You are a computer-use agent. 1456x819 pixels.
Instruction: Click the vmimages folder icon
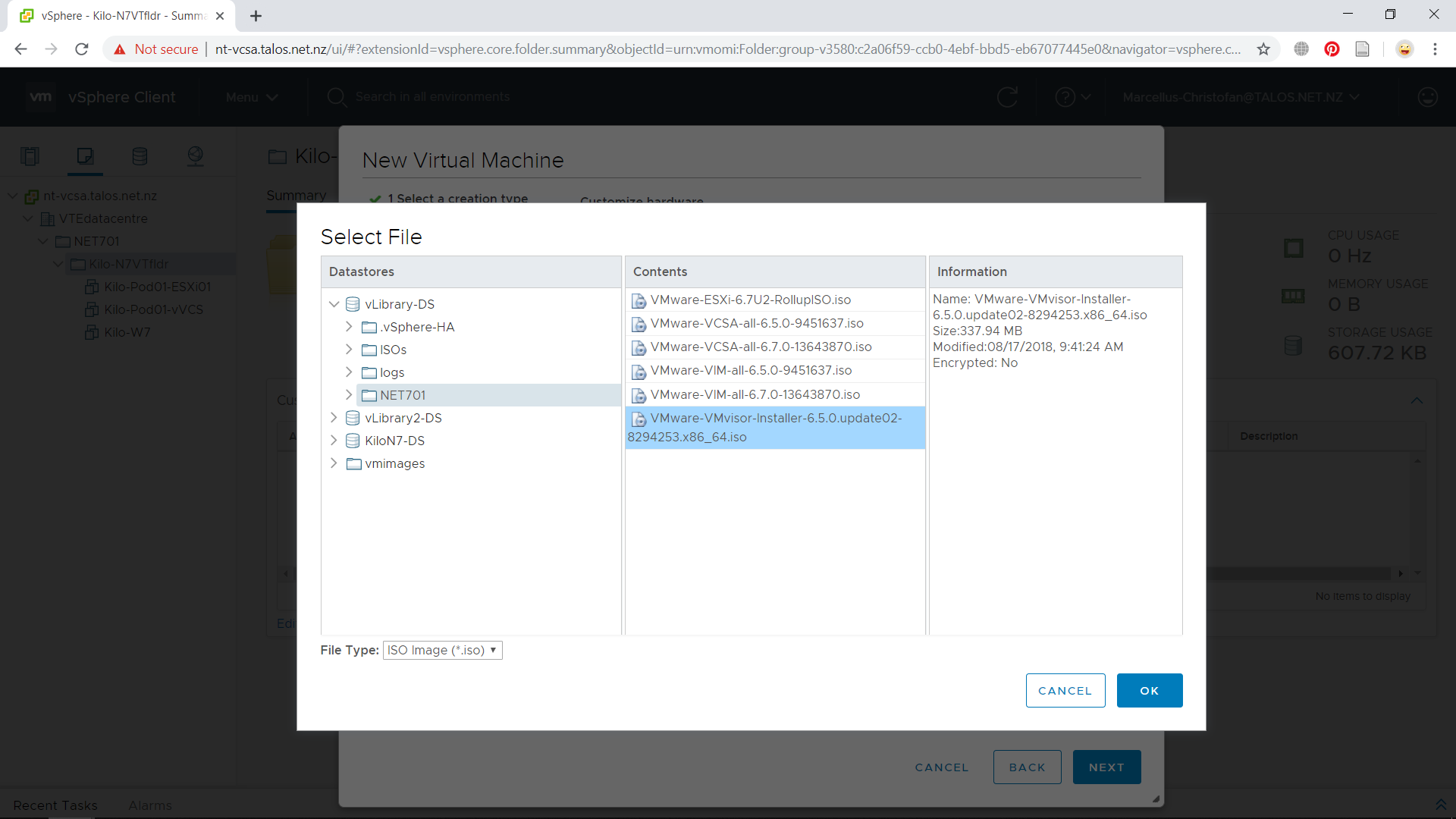click(353, 463)
